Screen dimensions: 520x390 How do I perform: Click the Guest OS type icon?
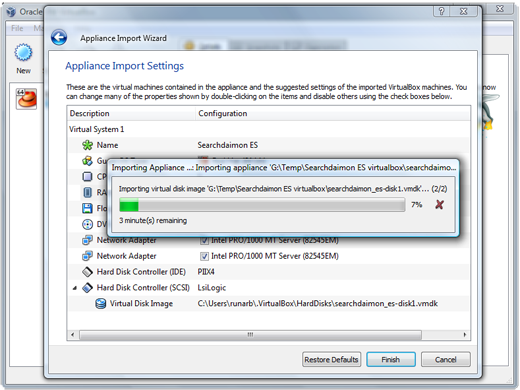tap(87, 161)
